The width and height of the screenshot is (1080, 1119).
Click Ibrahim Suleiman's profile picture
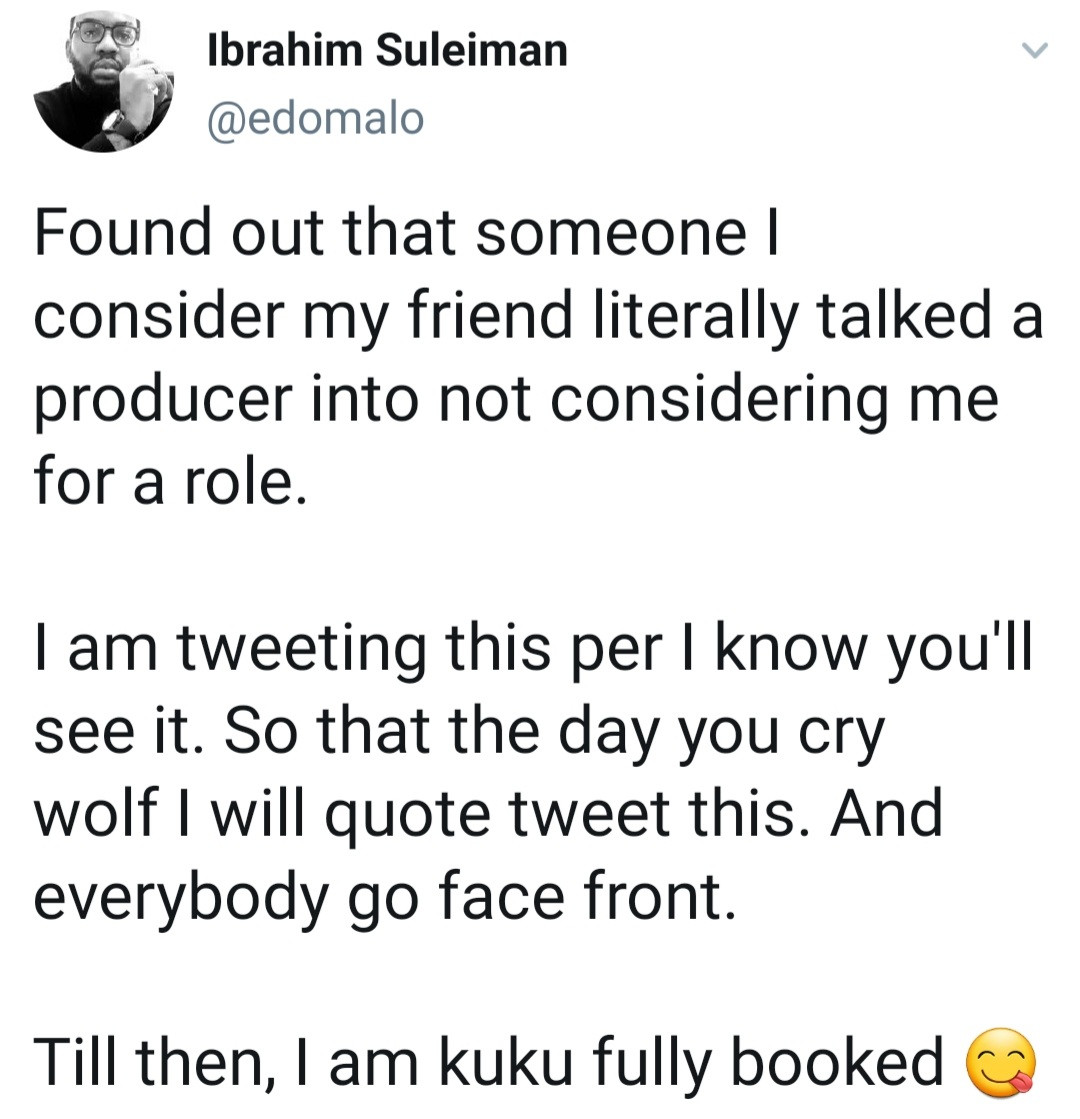coord(103,84)
